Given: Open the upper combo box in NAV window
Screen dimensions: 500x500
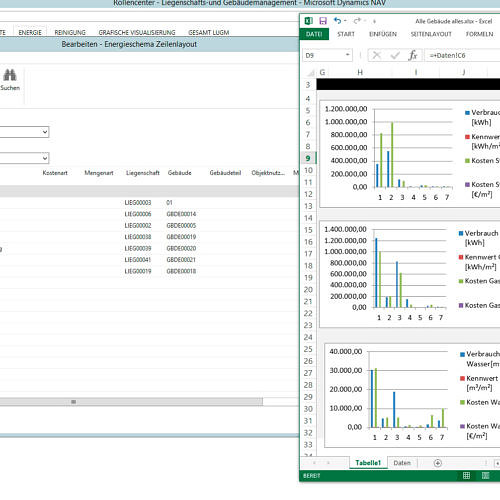Looking at the screenshot, I should (45, 132).
